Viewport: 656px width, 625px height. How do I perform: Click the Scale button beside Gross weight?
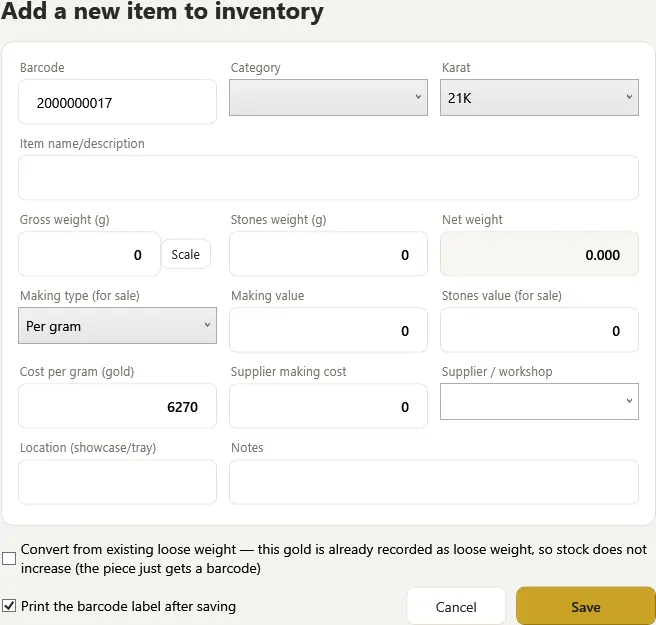point(186,254)
